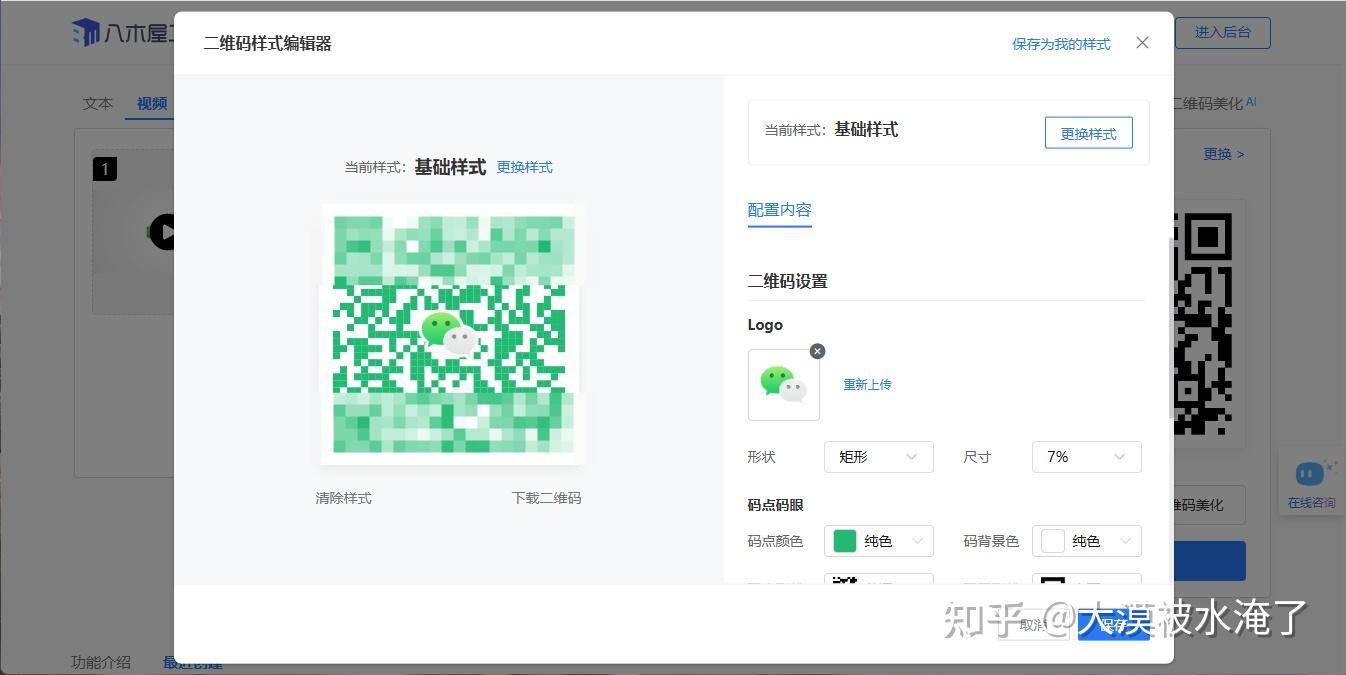Click the QR code preview image

tap(452, 335)
